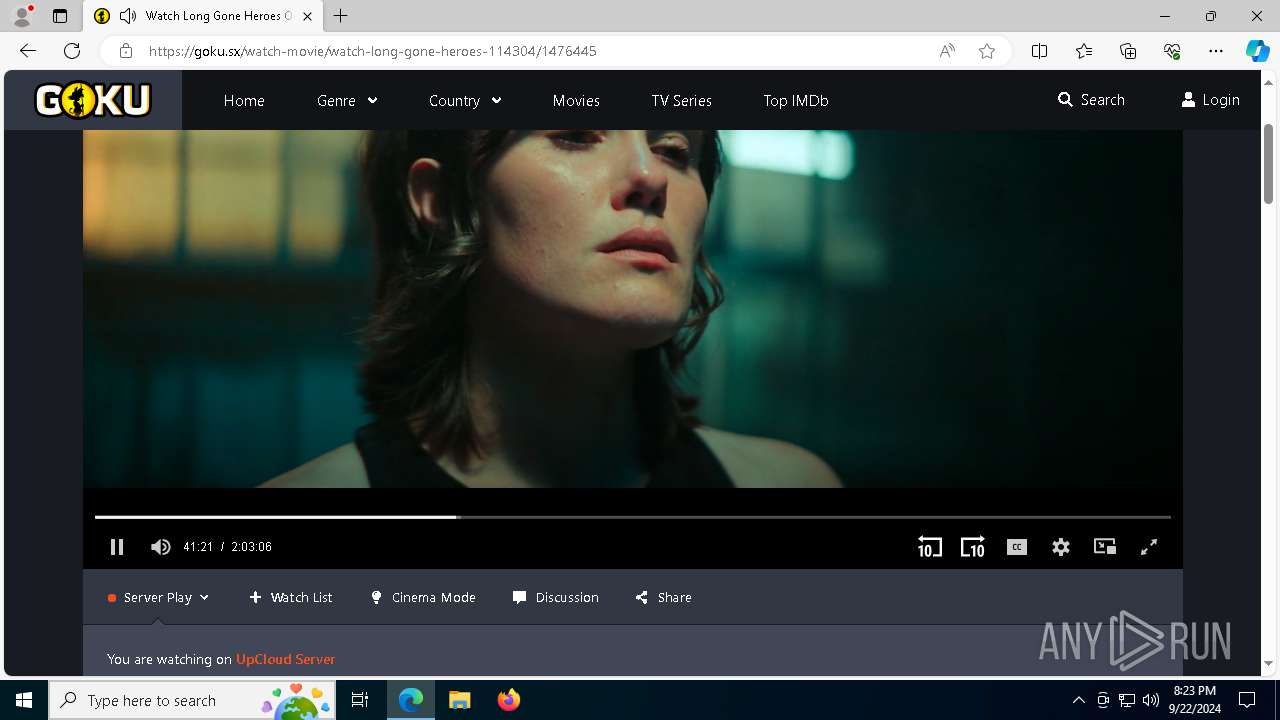The height and width of the screenshot is (720, 1280).
Task: Click the browser address bar URL
Action: tap(372, 51)
